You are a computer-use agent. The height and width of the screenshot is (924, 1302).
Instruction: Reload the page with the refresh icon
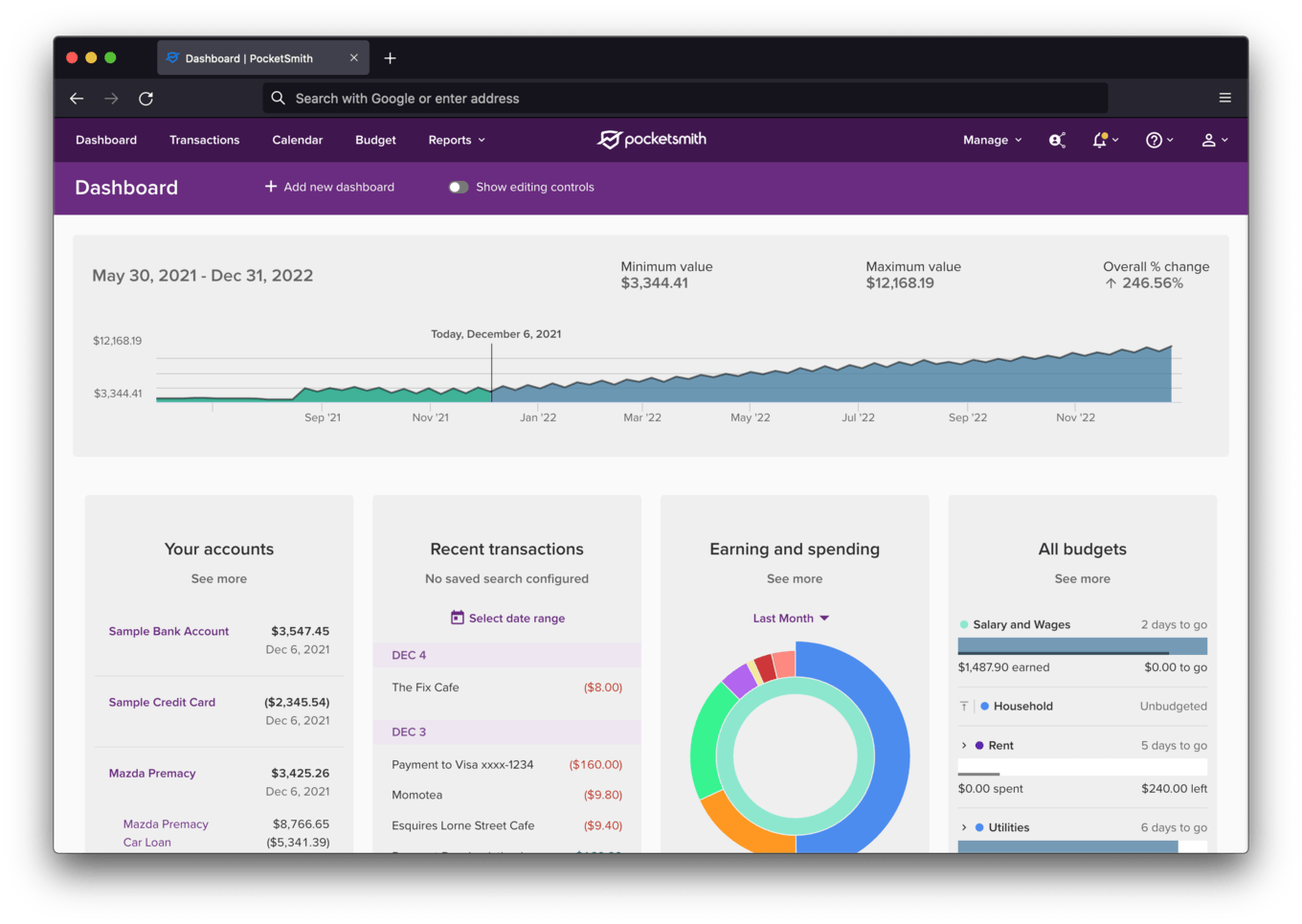coord(146,98)
